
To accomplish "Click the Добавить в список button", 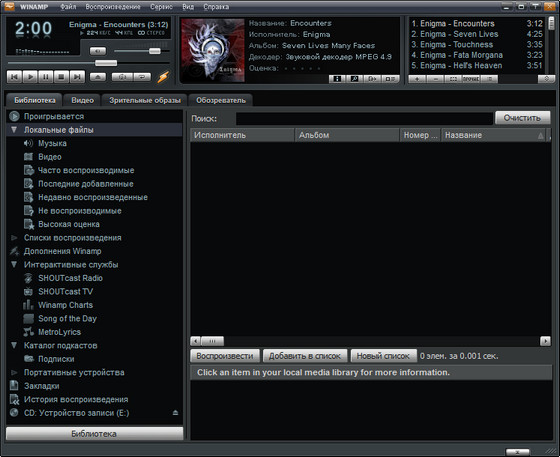I will tap(305, 356).
